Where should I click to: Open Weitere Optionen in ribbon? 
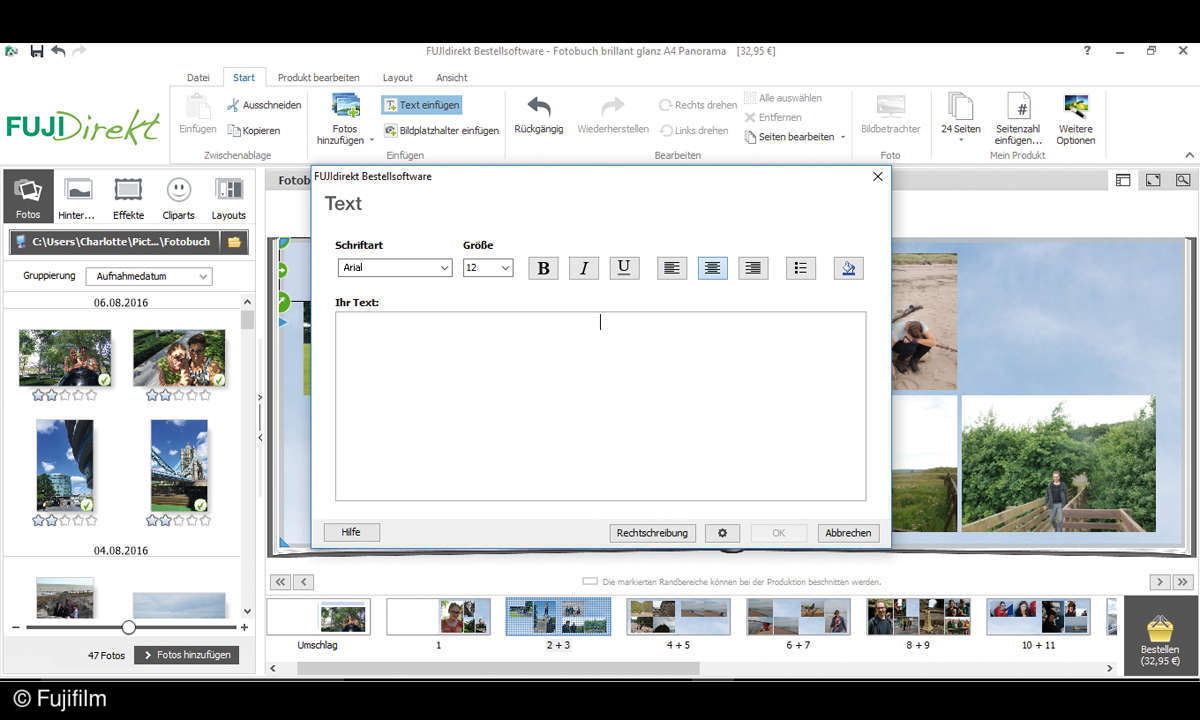pyautogui.click(x=1076, y=119)
